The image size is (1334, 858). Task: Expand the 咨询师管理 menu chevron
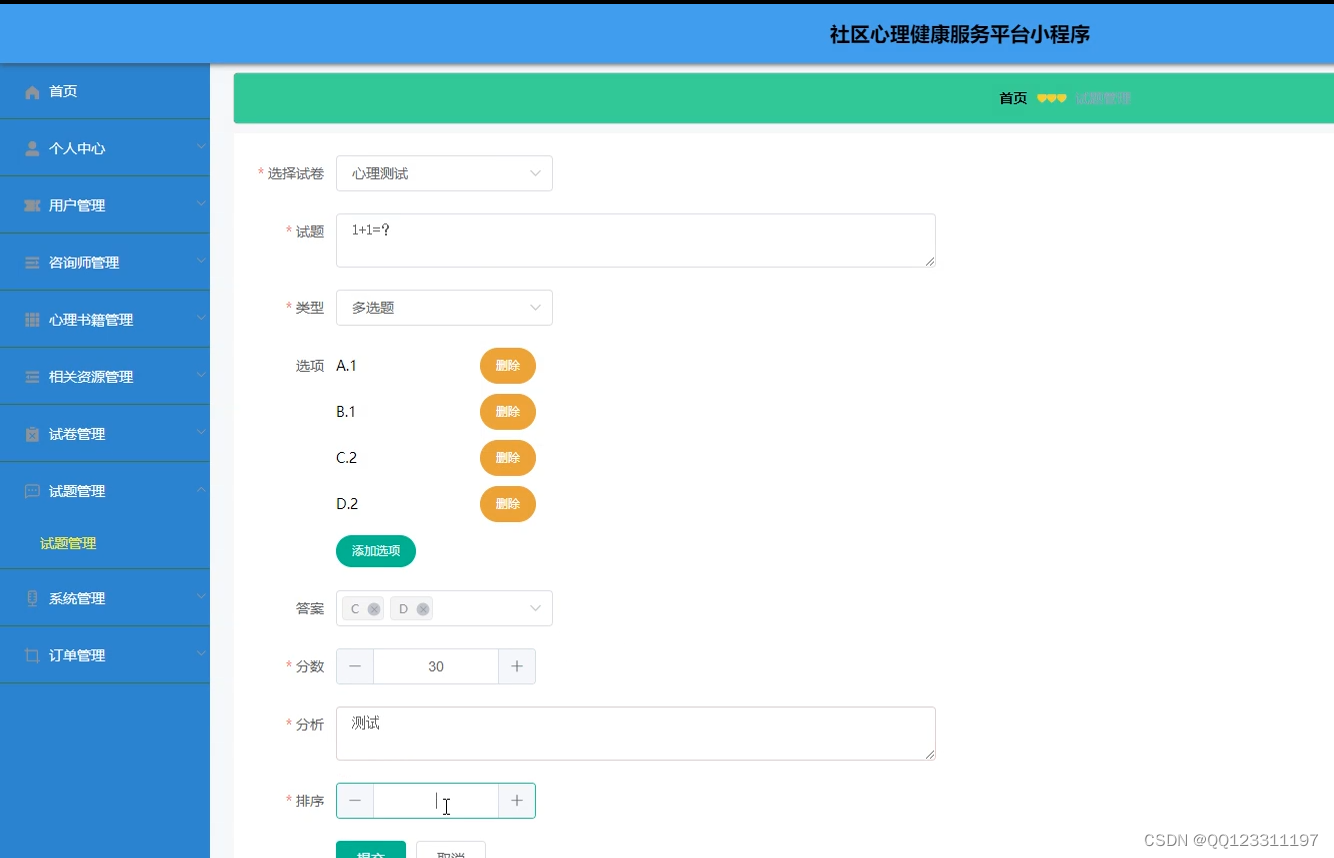(201, 261)
